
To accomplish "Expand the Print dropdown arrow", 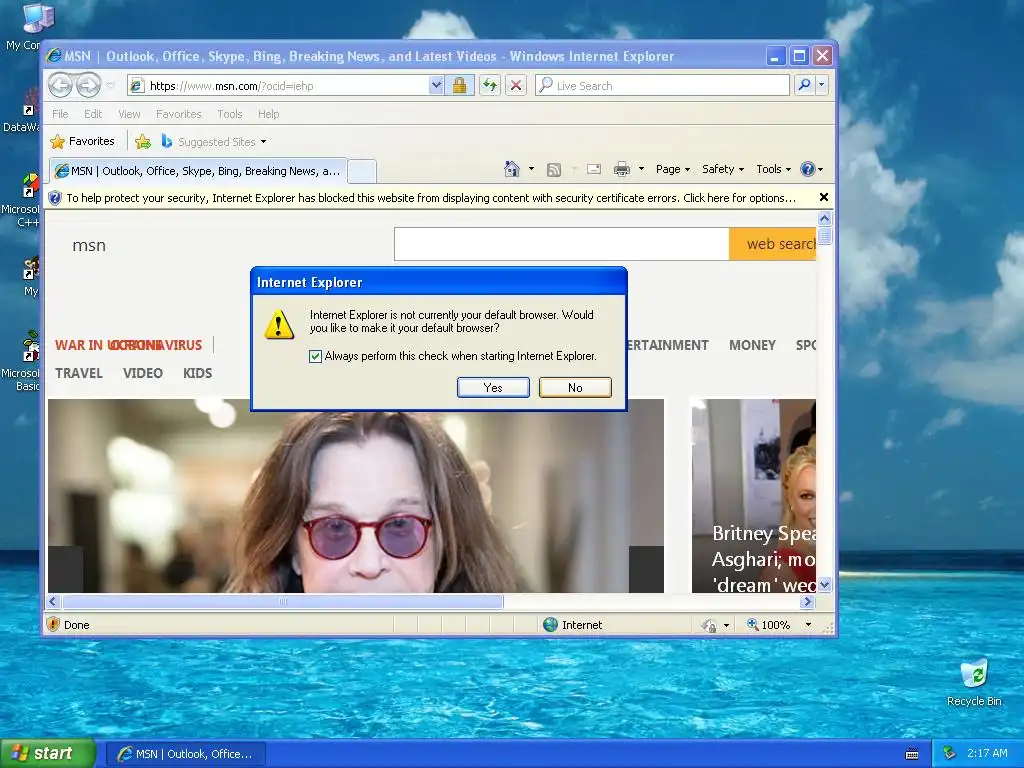I will pos(641,169).
